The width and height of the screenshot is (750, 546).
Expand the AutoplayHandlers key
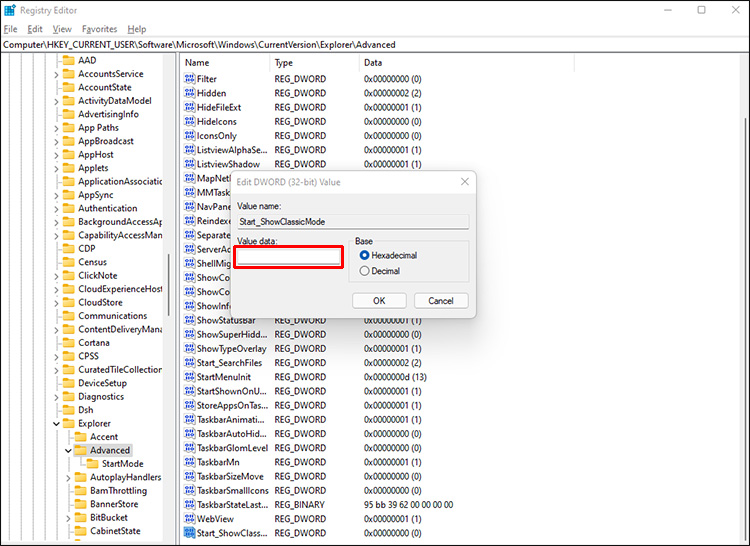coord(68,478)
